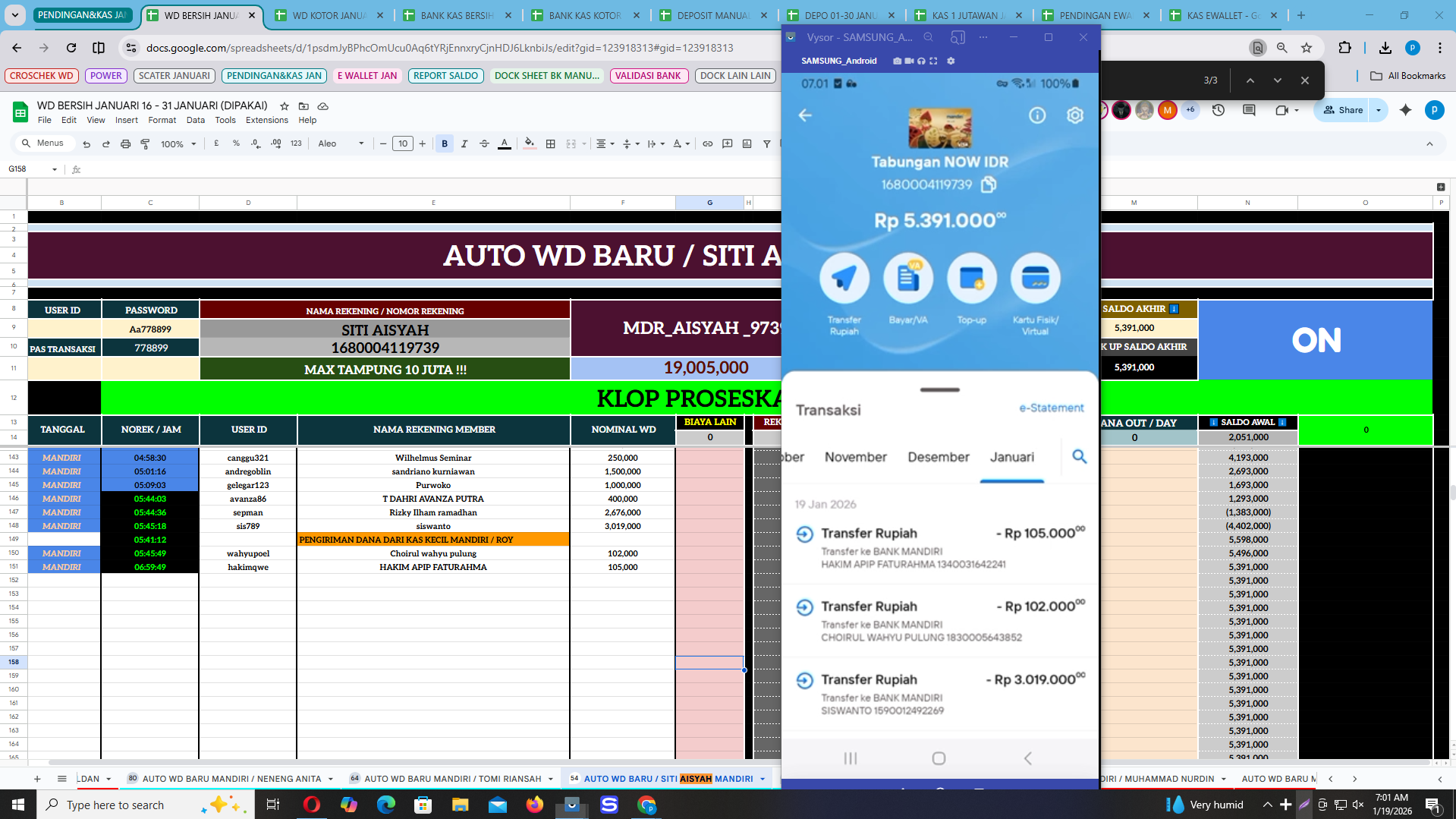Switch to DEPOSIT MANUAL browser tab
Screen dimensions: 1456x819
coord(713,15)
